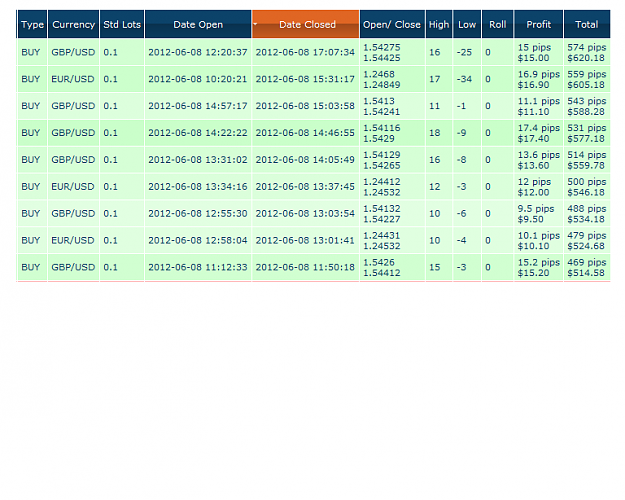The width and height of the screenshot is (625, 500).
Task: Click the Low value -25
Action: click(464, 52)
